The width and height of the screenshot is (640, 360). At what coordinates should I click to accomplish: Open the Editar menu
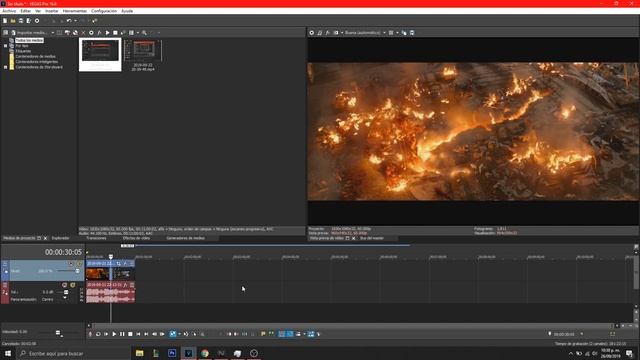(x=25, y=11)
